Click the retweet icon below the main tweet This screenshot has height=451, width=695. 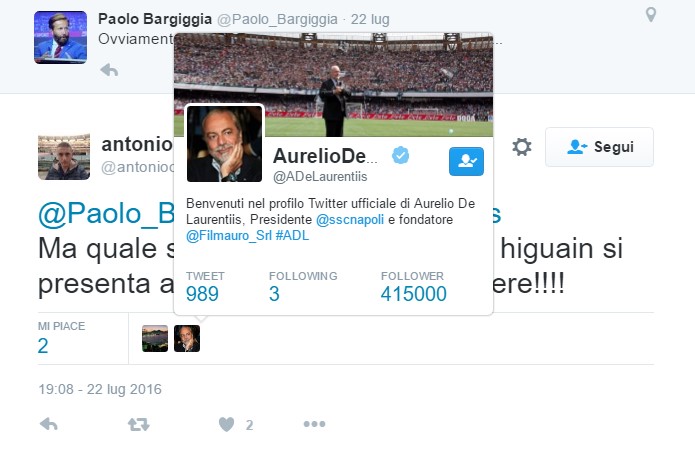coord(139,424)
